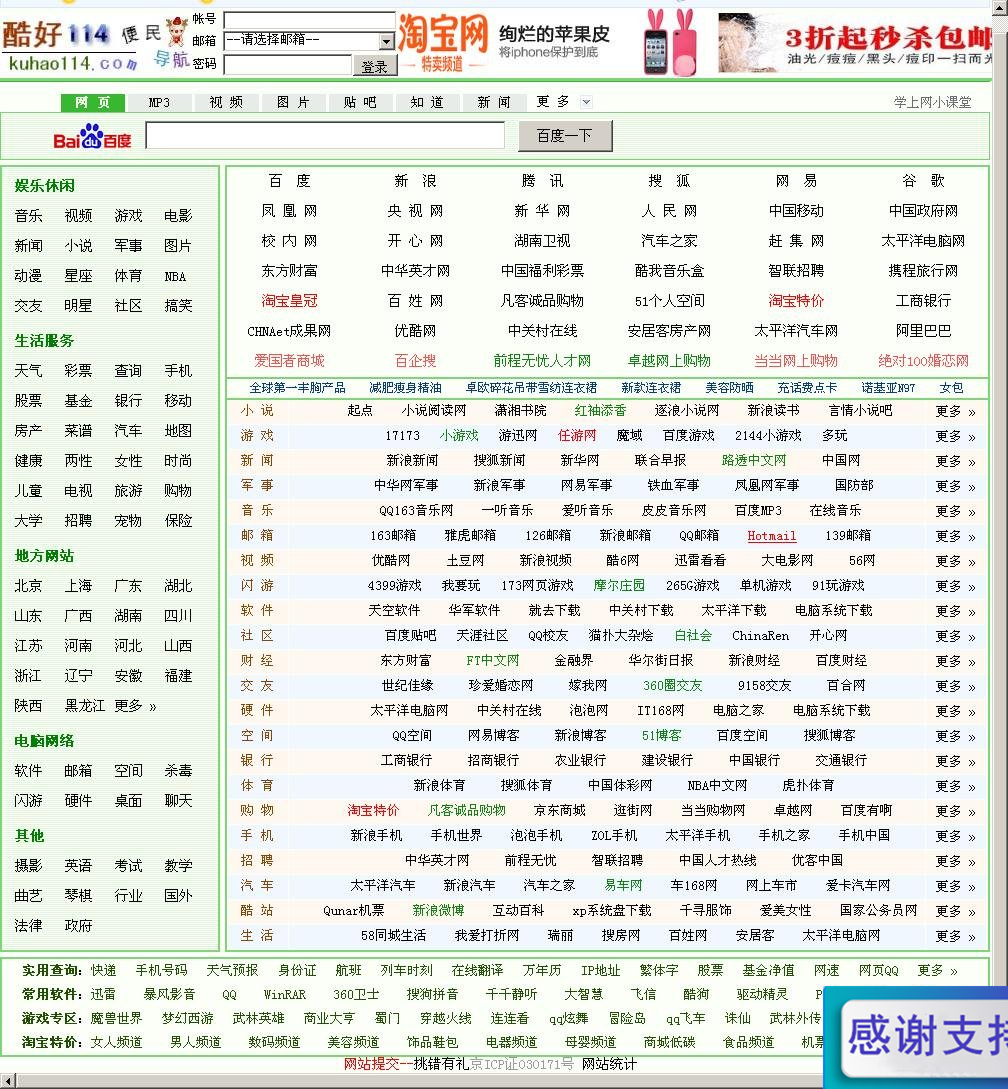Viewport: 1008px width, 1089px height.
Task: Click the 58同城生活 link
Action: pos(393,936)
